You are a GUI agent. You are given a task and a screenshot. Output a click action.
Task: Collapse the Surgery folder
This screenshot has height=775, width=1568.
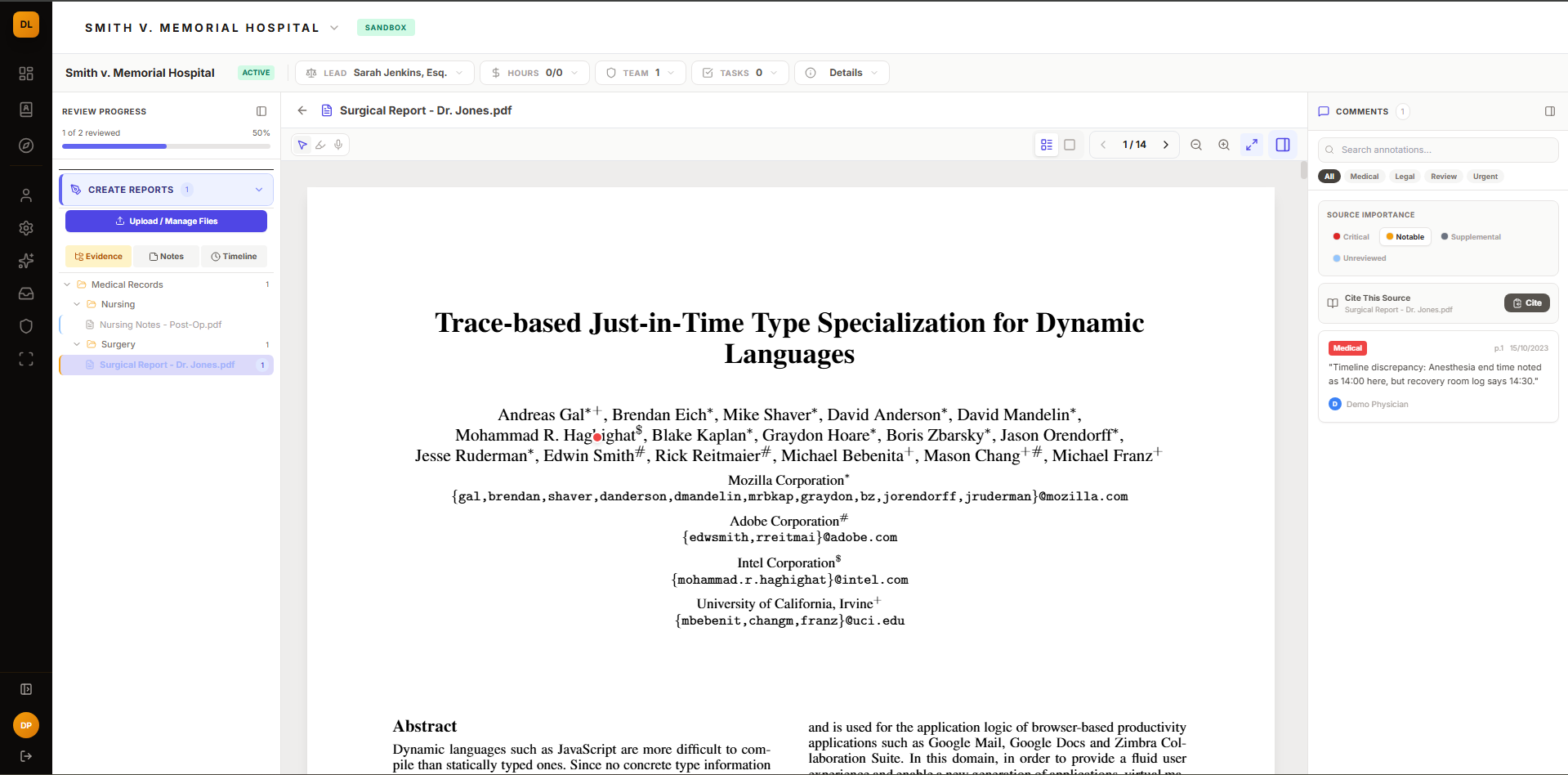pos(77,344)
